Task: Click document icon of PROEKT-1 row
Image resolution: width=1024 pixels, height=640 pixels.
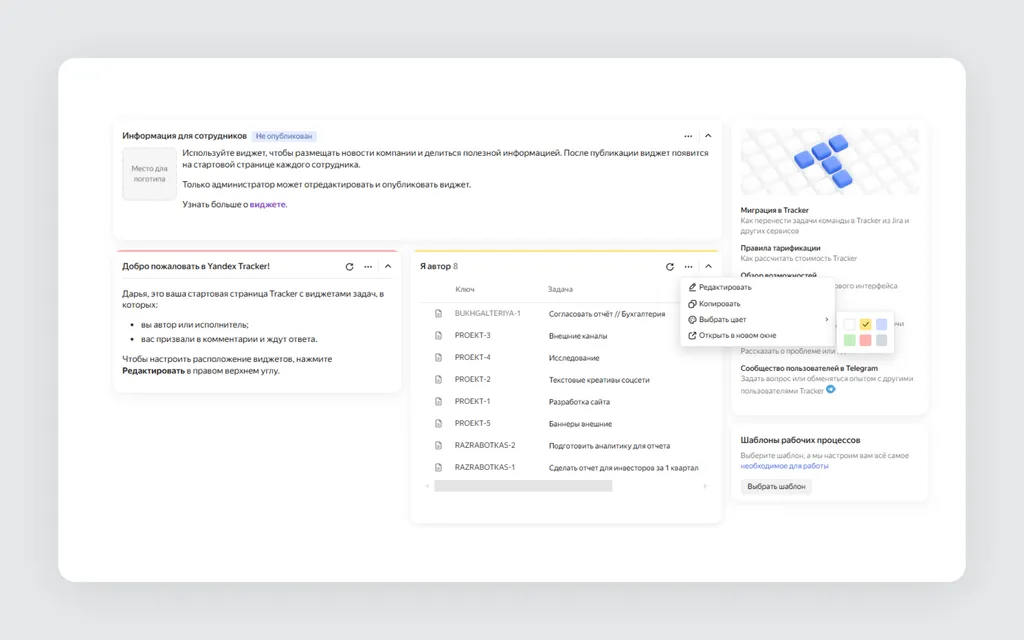Action: [438, 402]
